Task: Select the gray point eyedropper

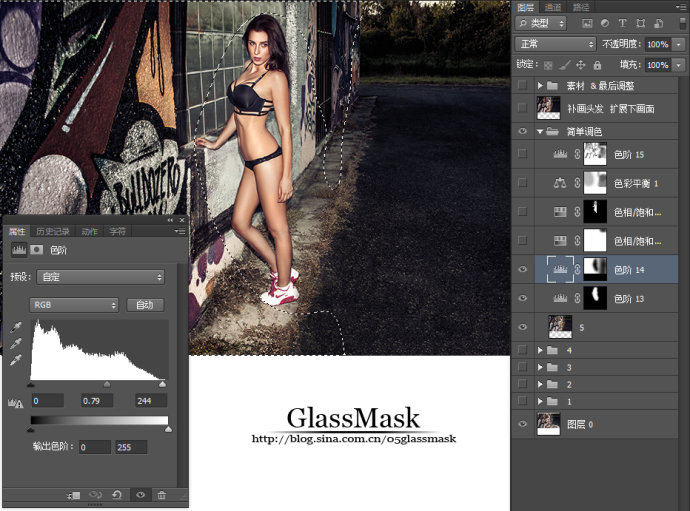Action: pyautogui.click(x=16, y=344)
